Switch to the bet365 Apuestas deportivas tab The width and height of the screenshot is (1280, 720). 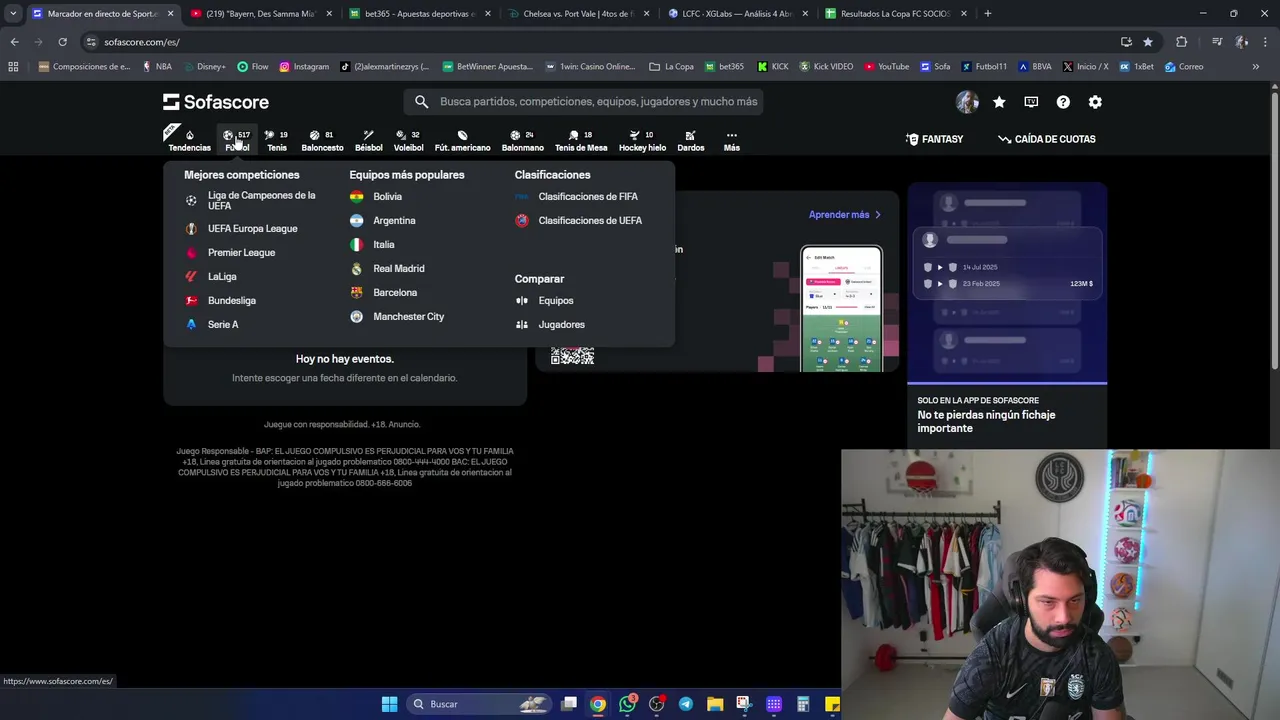[419, 14]
